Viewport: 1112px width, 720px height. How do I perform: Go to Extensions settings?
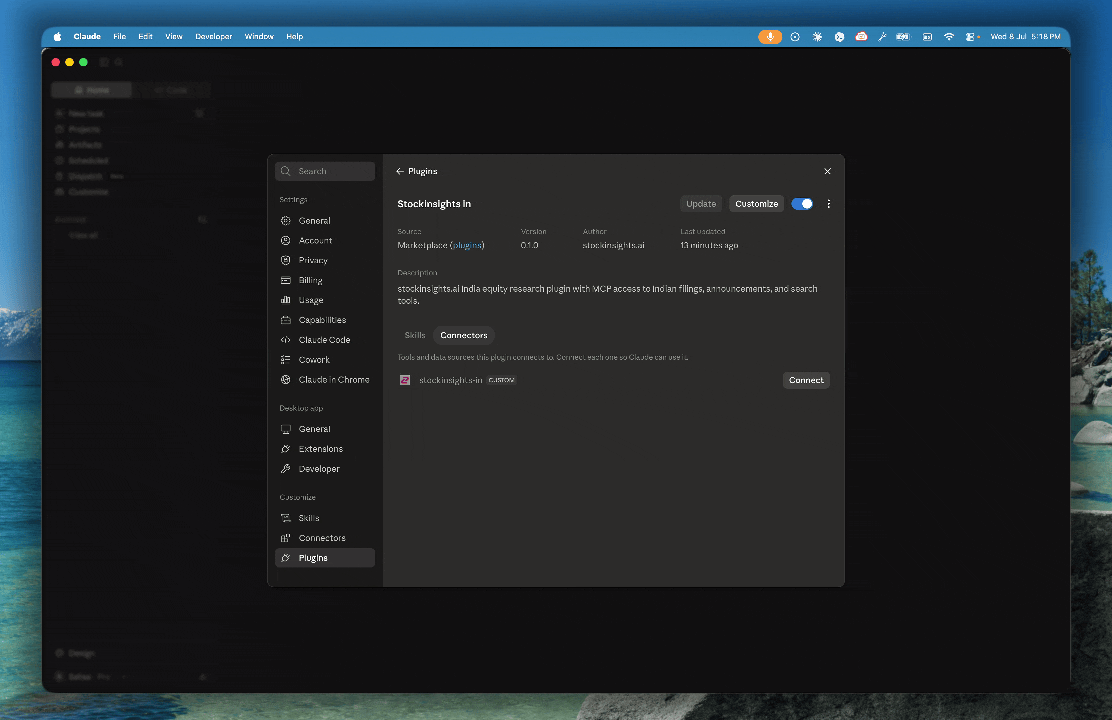[324, 449]
